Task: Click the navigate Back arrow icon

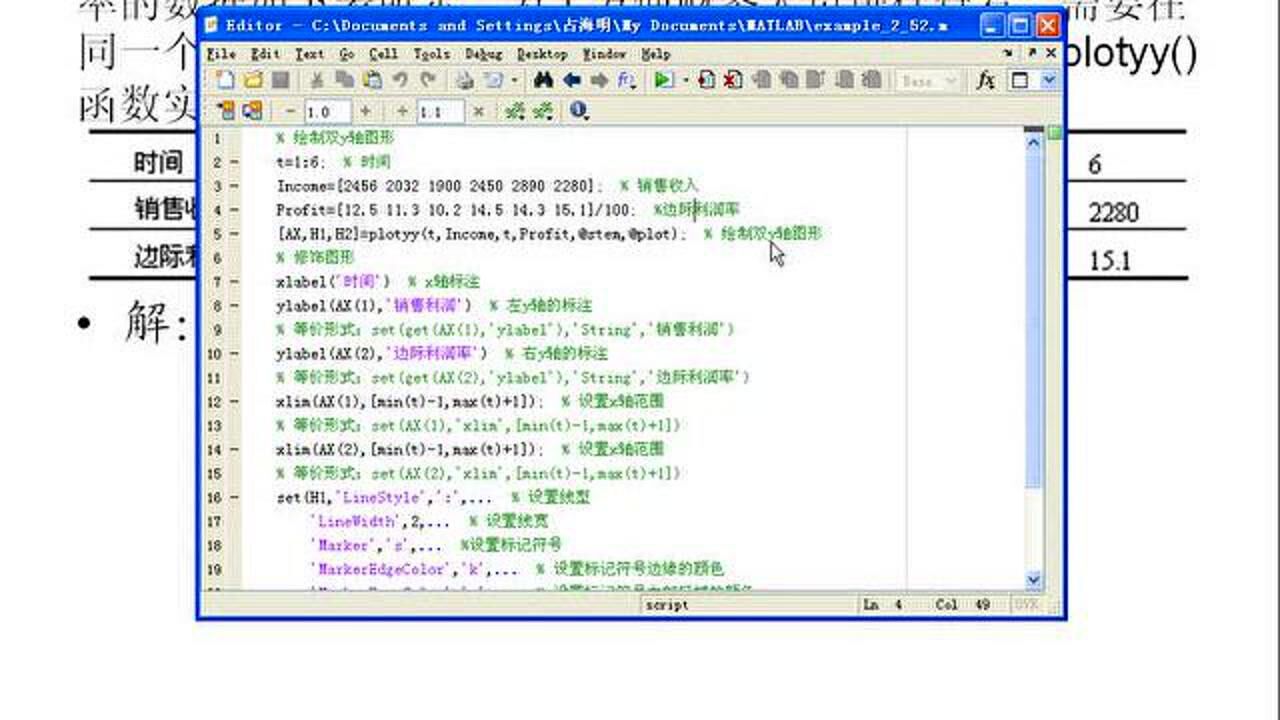Action: (572, 80)
